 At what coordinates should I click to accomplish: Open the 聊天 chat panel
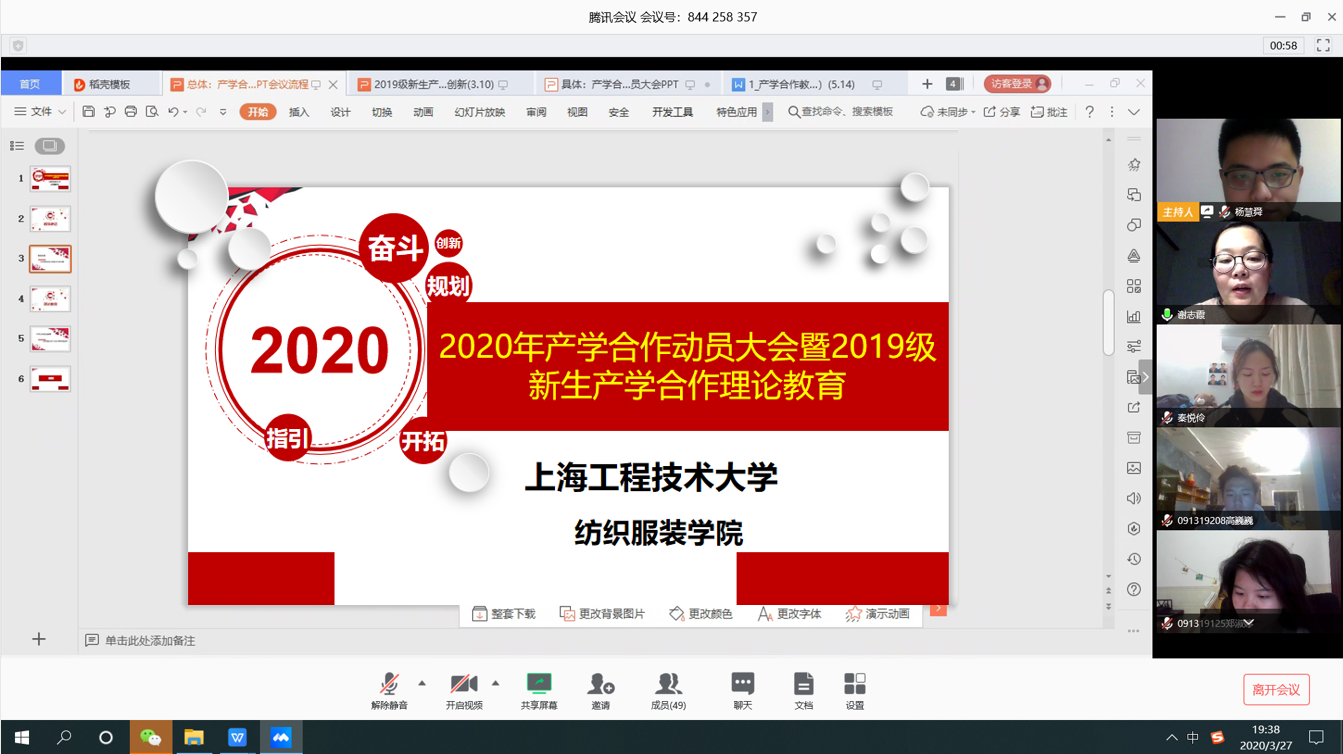742,689
